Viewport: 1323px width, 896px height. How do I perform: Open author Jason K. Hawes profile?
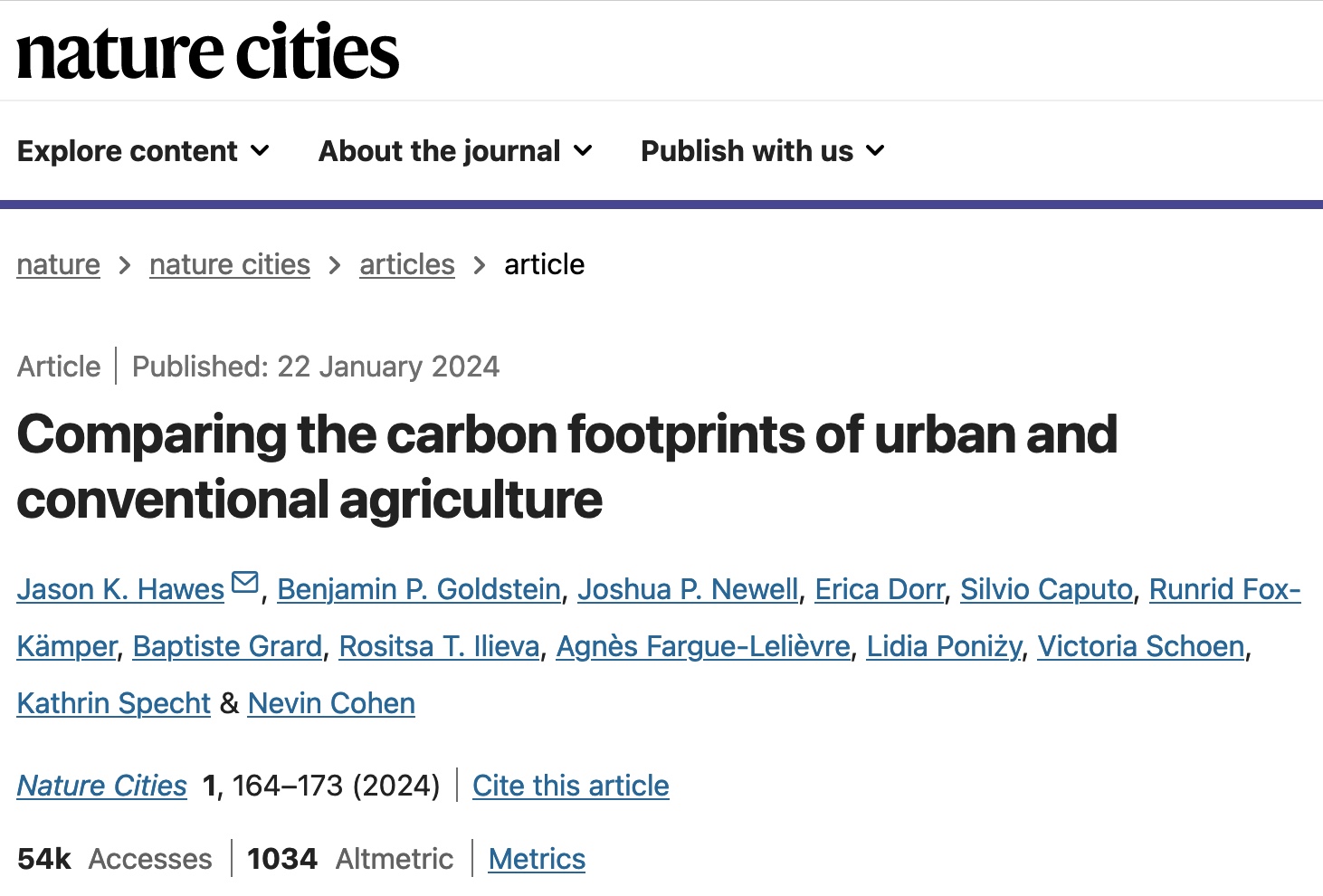[120, 589]
